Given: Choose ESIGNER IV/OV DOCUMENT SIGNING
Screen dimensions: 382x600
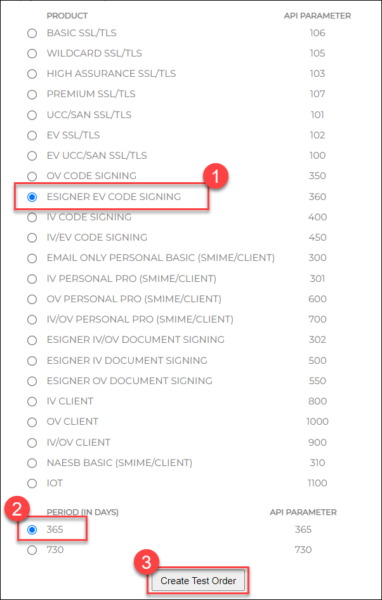Looking at the screenshot, I should pos(32,340).
